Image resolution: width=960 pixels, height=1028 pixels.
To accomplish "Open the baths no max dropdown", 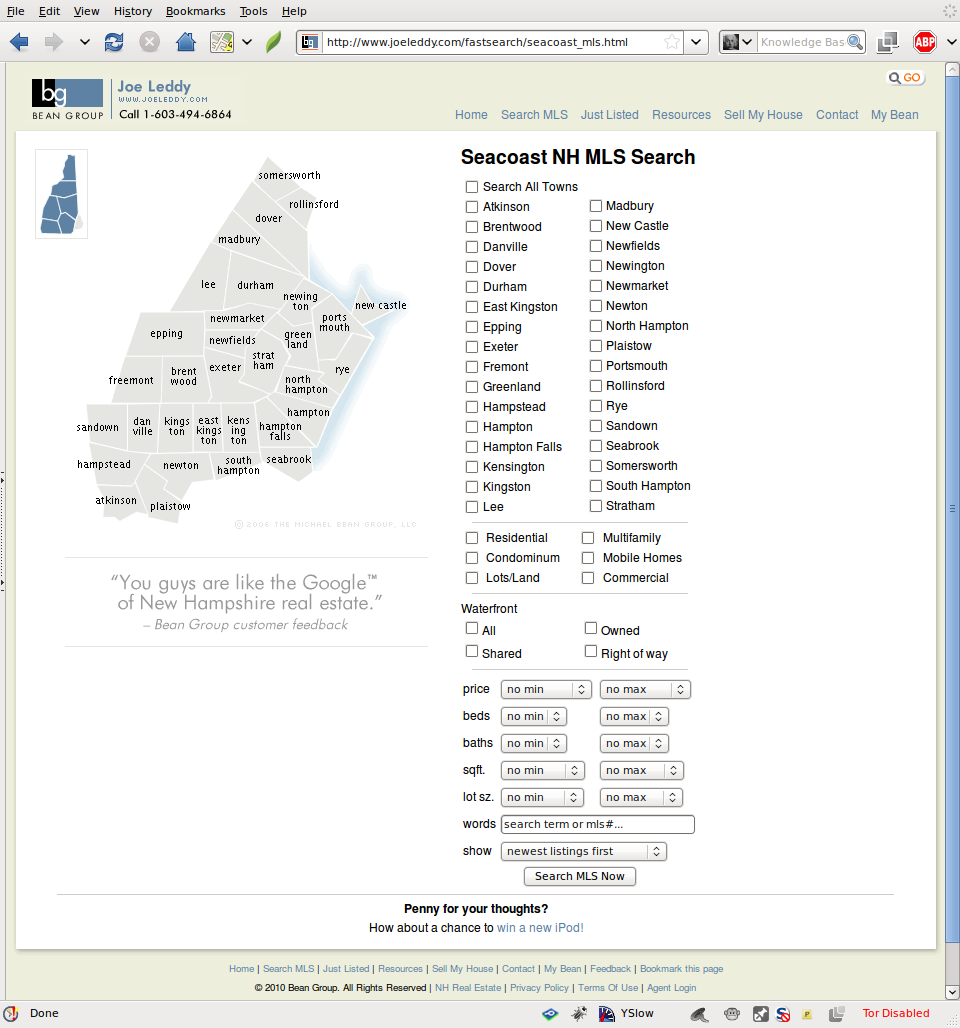I will click(x=633, y=743).
